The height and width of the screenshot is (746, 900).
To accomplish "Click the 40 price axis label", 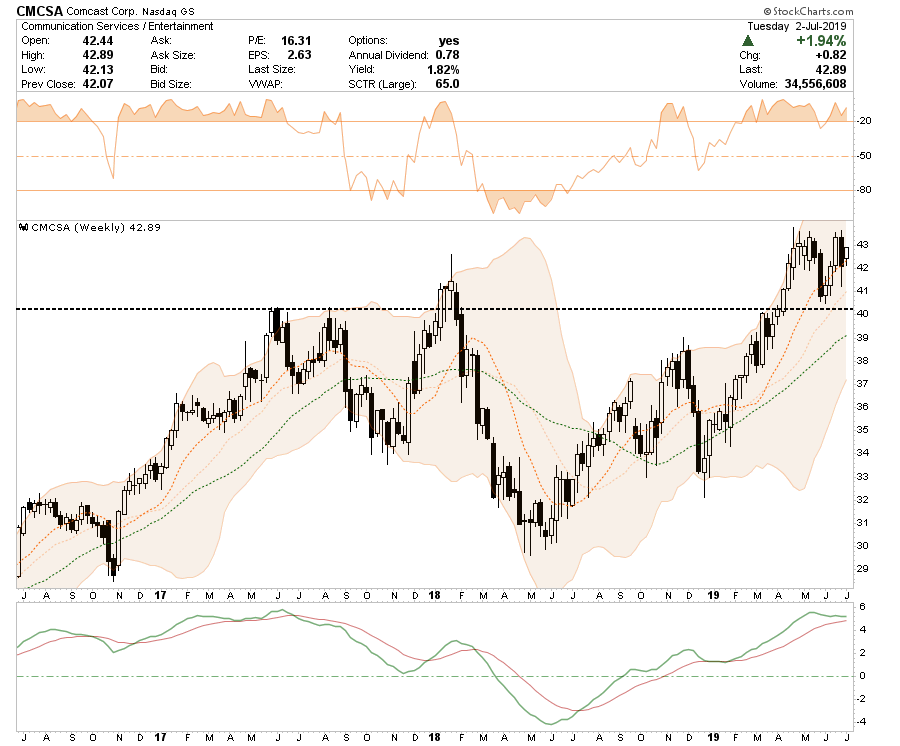I will point(862,314).
